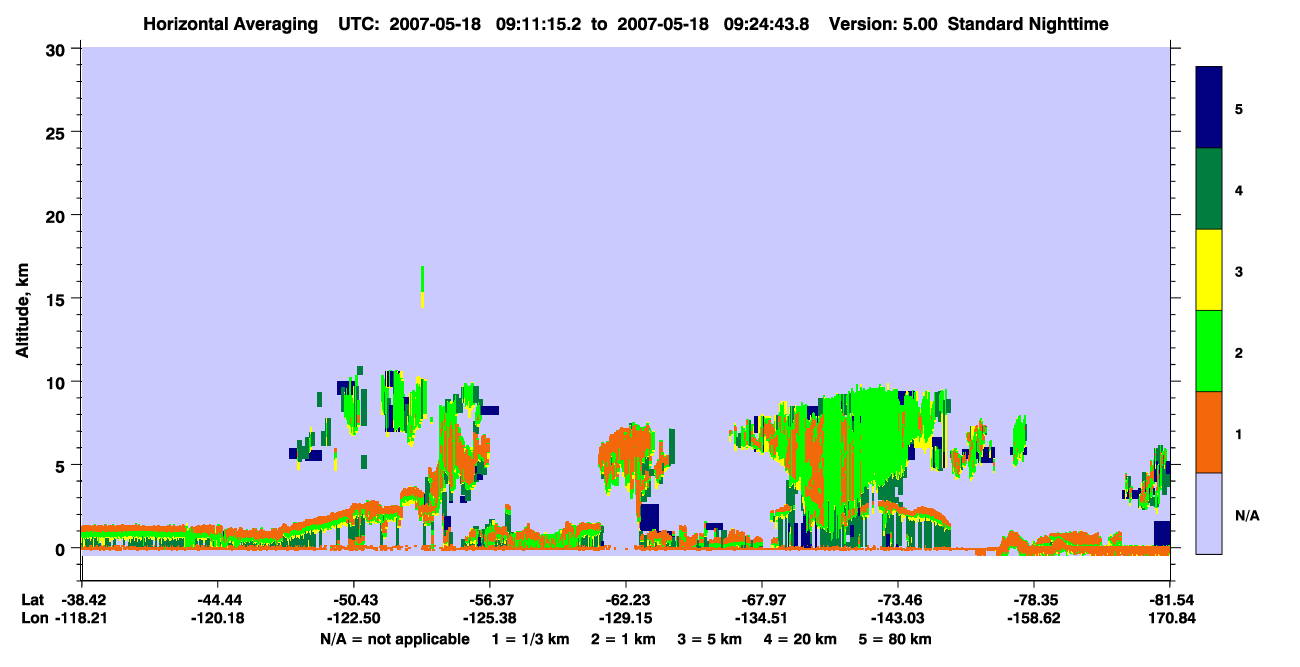Click the 'Lon' row label
This screenshot has height=667, width=1300.
coord(33,618)
